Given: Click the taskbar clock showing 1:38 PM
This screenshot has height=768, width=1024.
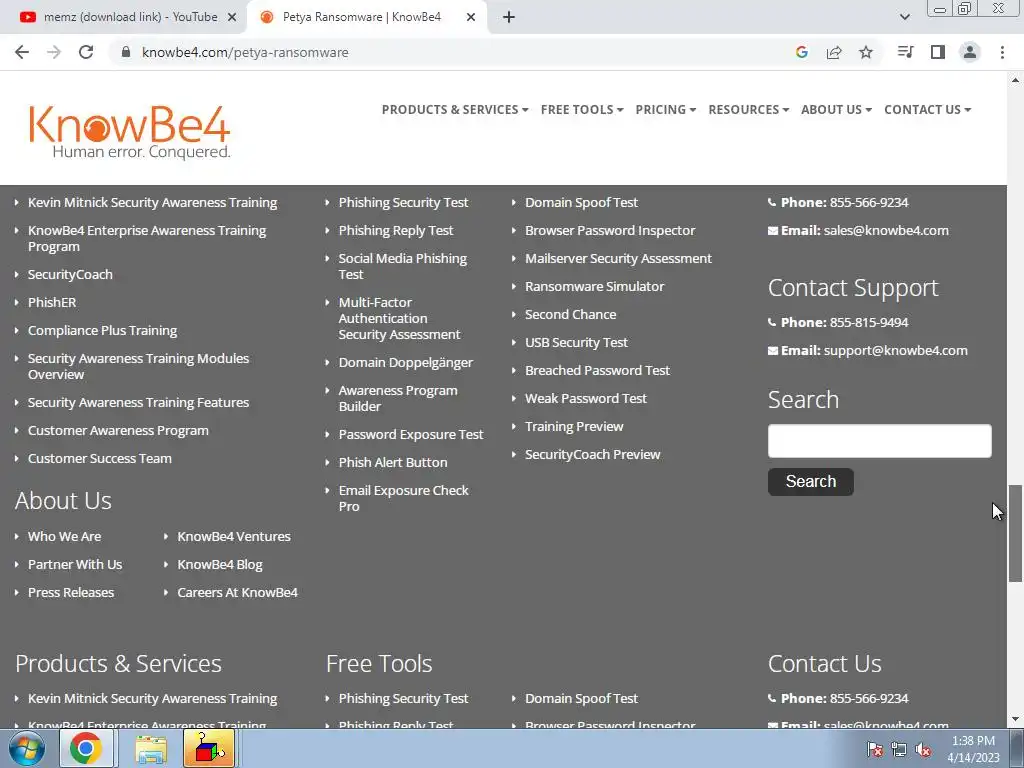Looking at the screenshot, I should click(973, 749).
